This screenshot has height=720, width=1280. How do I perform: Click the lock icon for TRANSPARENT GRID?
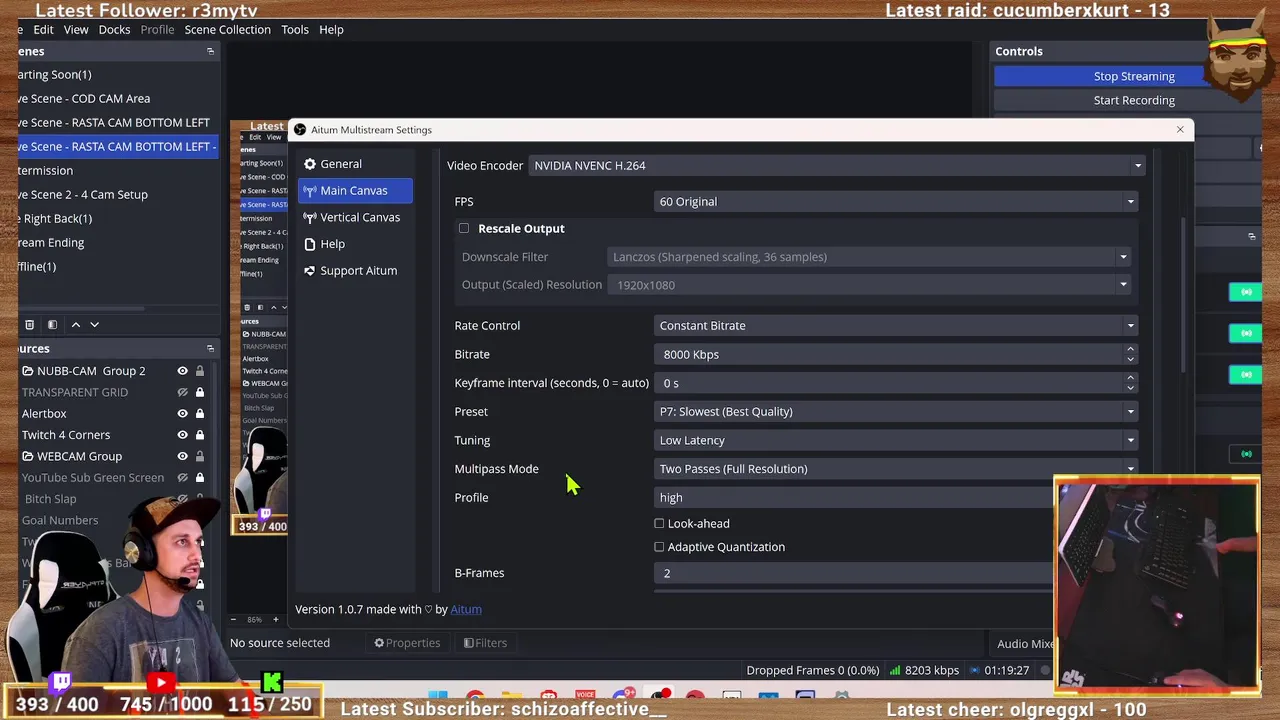coord(200,392)
